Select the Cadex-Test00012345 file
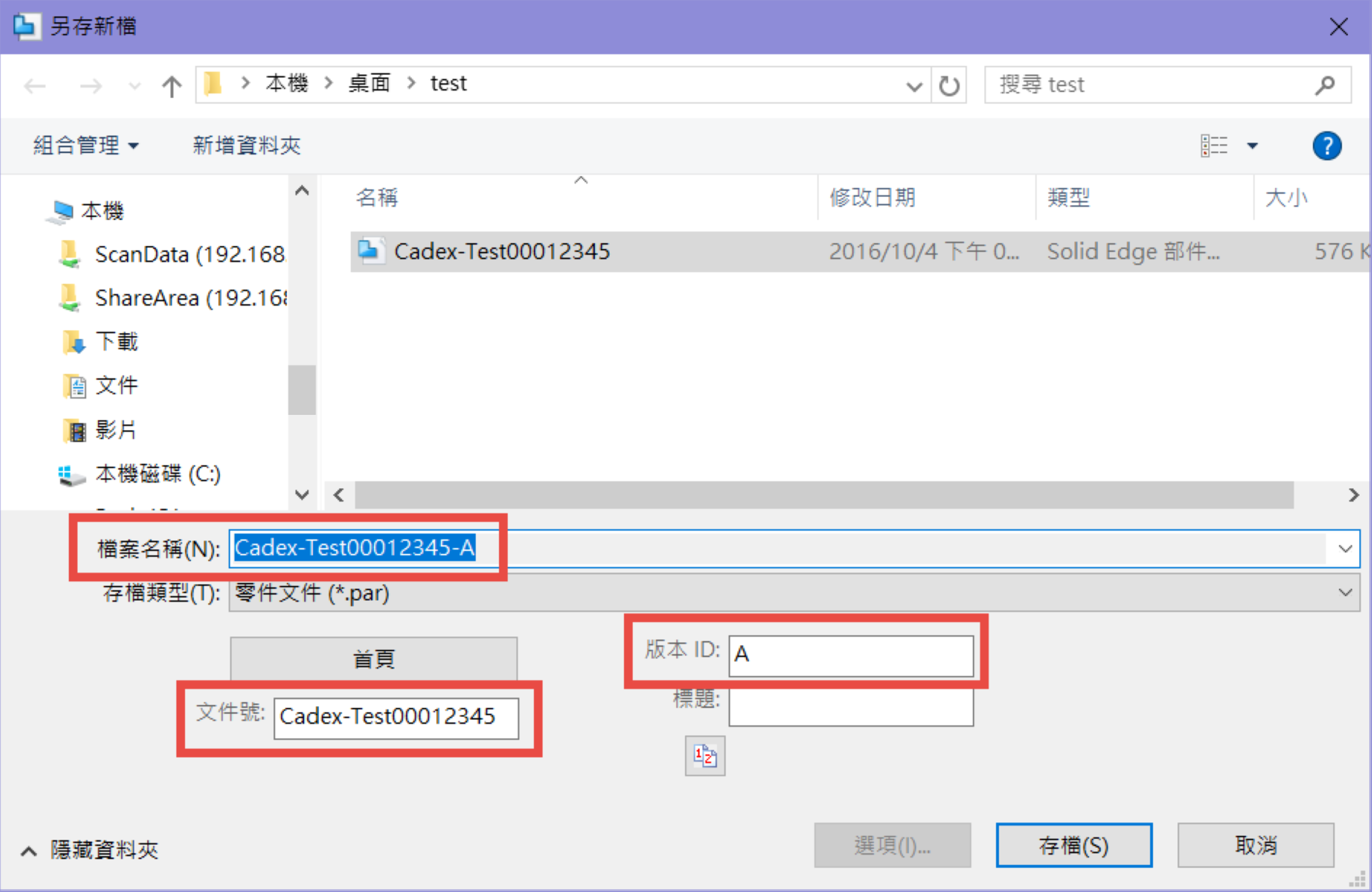The height and width of the screenshot is (892, 1372). point(860,252)
